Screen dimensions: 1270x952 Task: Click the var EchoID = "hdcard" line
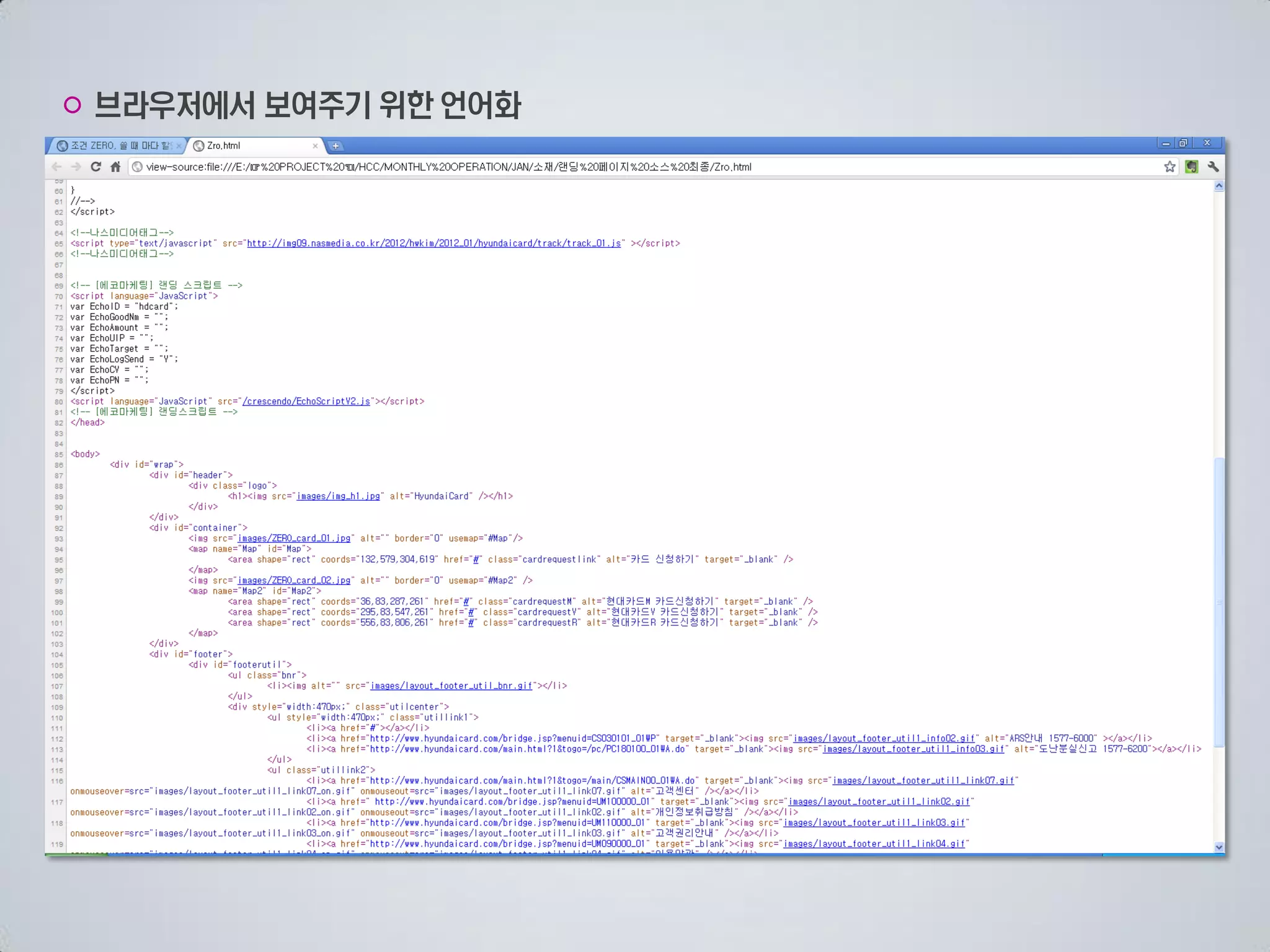pyautogui.click(x=124, y=307)
